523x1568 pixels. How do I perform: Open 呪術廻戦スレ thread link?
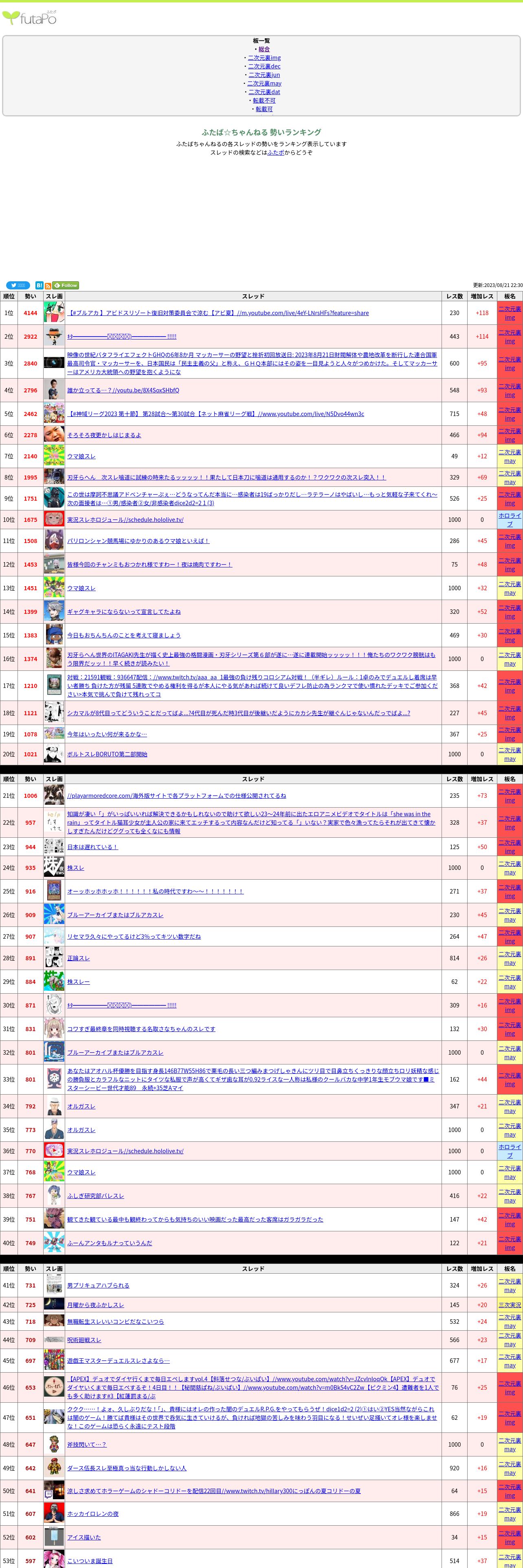(84, 1340)
